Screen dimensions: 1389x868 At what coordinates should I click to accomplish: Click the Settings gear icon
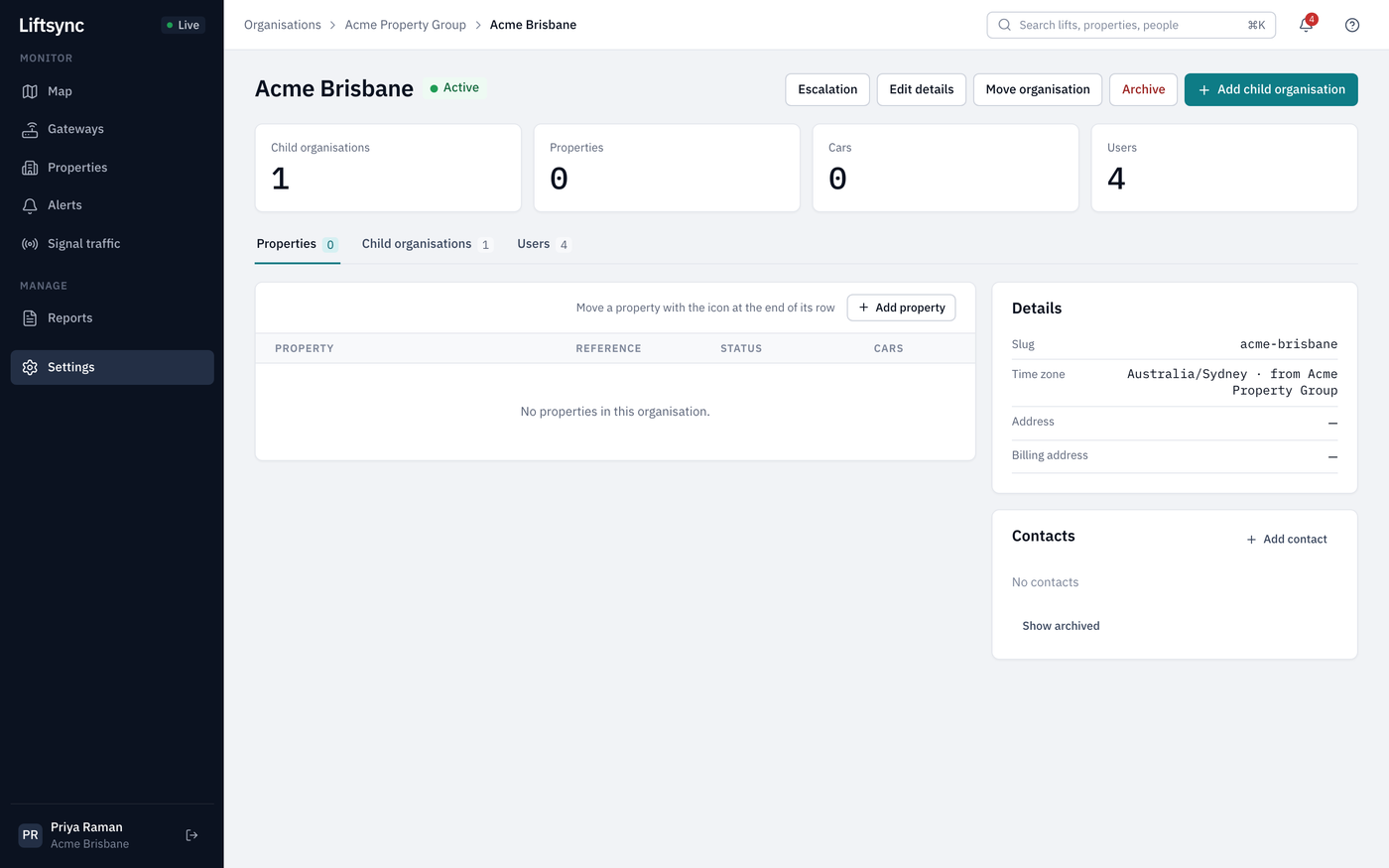pos(30,367)
